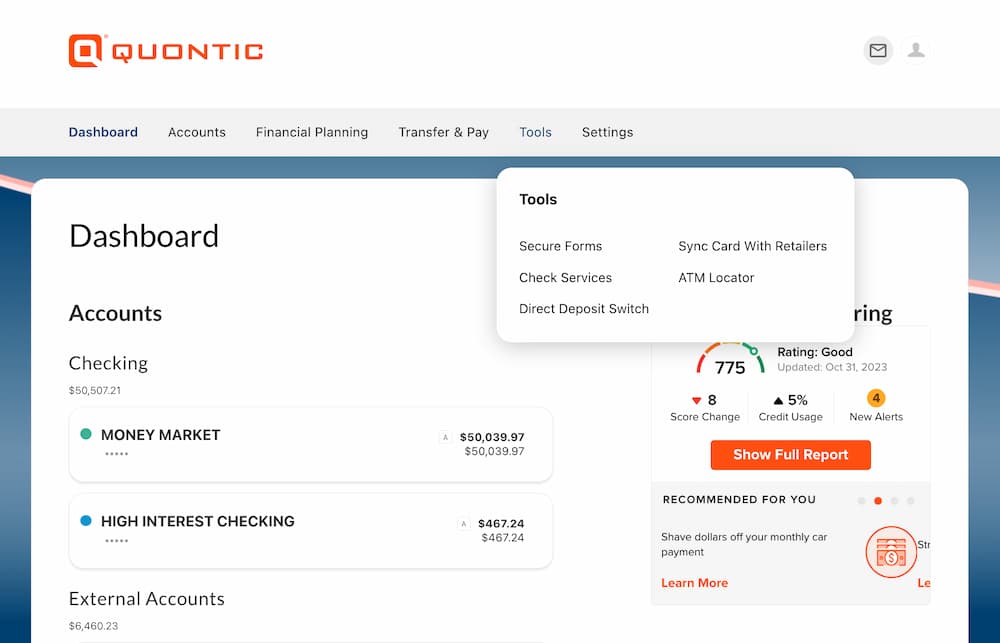Choose Direct Deposit Switch from Tools
The height and width of the screenshot is (643, 1000).
pos(584,309)
